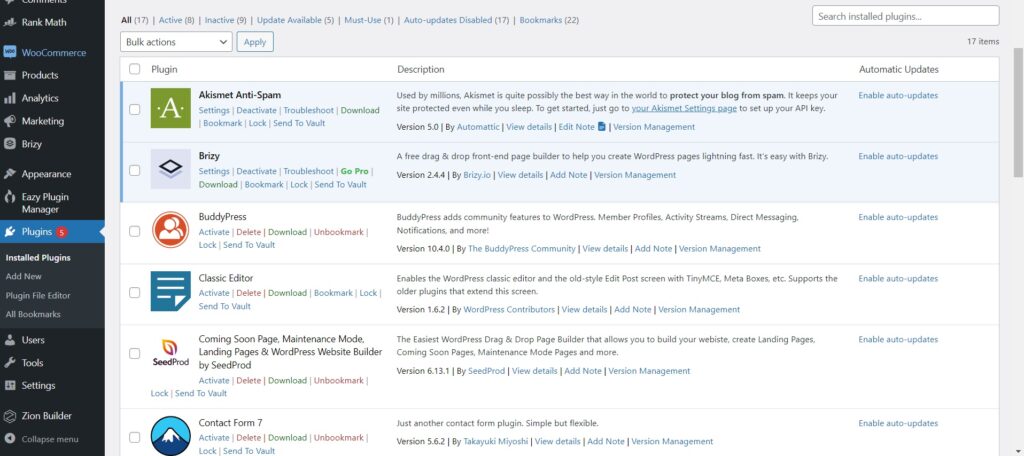1024x456 pixels.
Task: Click the Brizy plugin logo
Action: (x=170, y=169)
